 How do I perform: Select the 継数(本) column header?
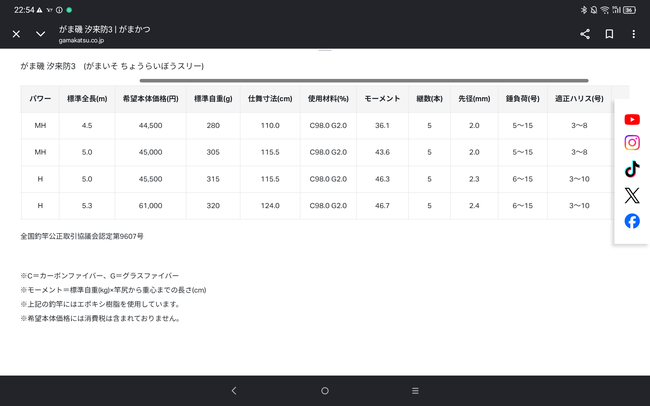click(429, 99)
